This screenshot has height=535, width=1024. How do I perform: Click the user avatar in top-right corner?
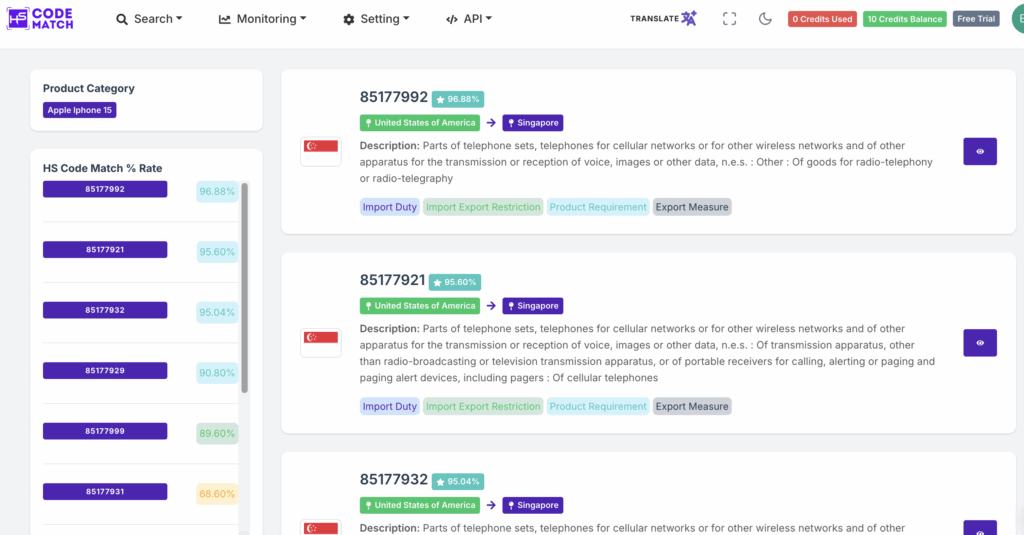[1016, 19]
